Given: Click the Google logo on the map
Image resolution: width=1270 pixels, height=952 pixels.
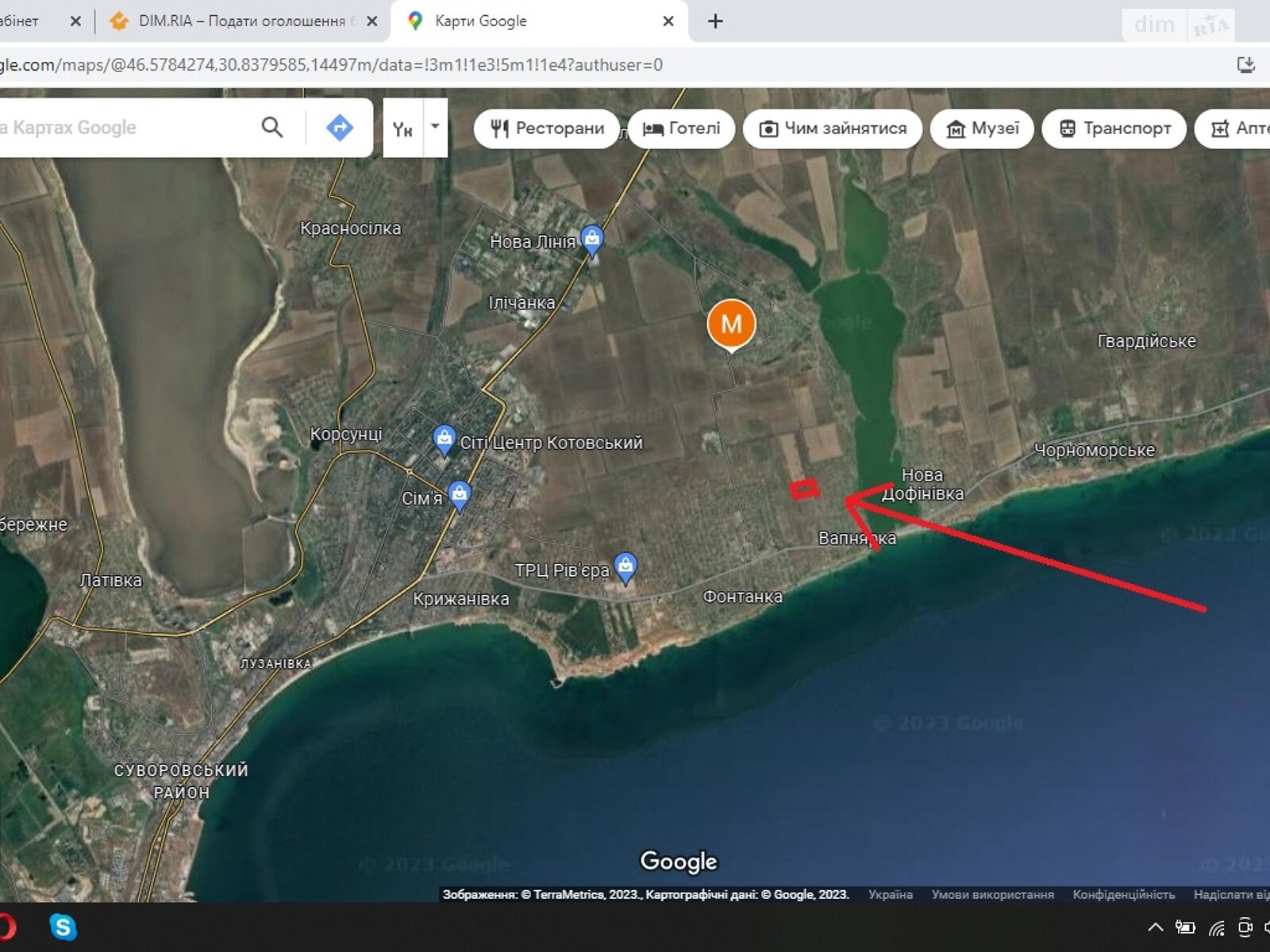Looking at the screenshot, I should pos(679,861).
